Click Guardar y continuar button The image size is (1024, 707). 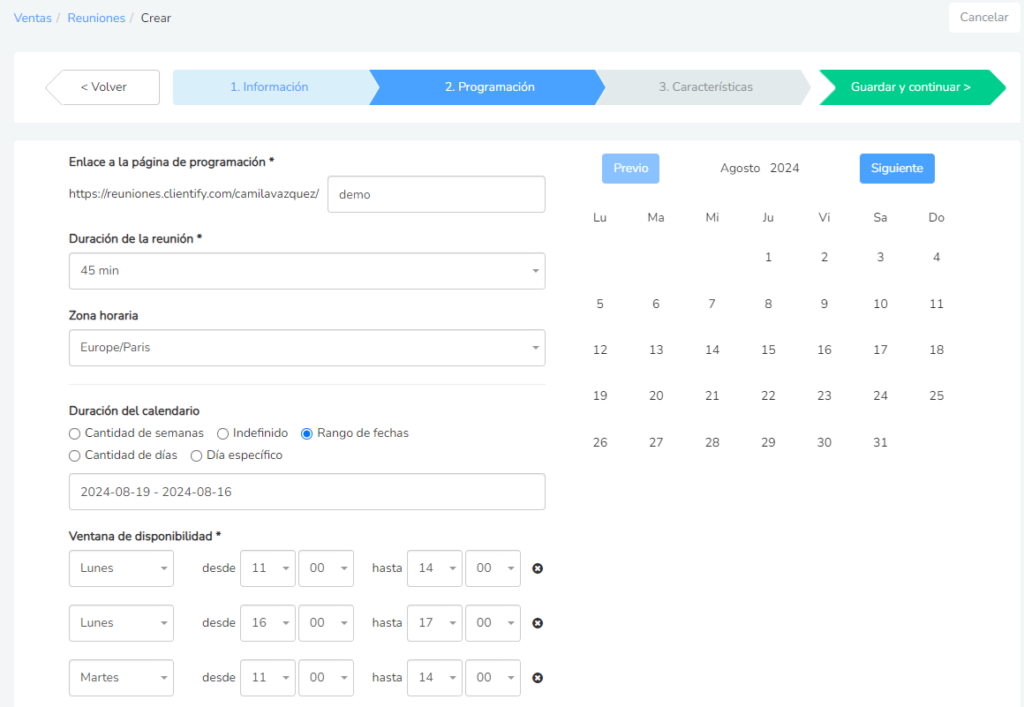click(912, 87)
